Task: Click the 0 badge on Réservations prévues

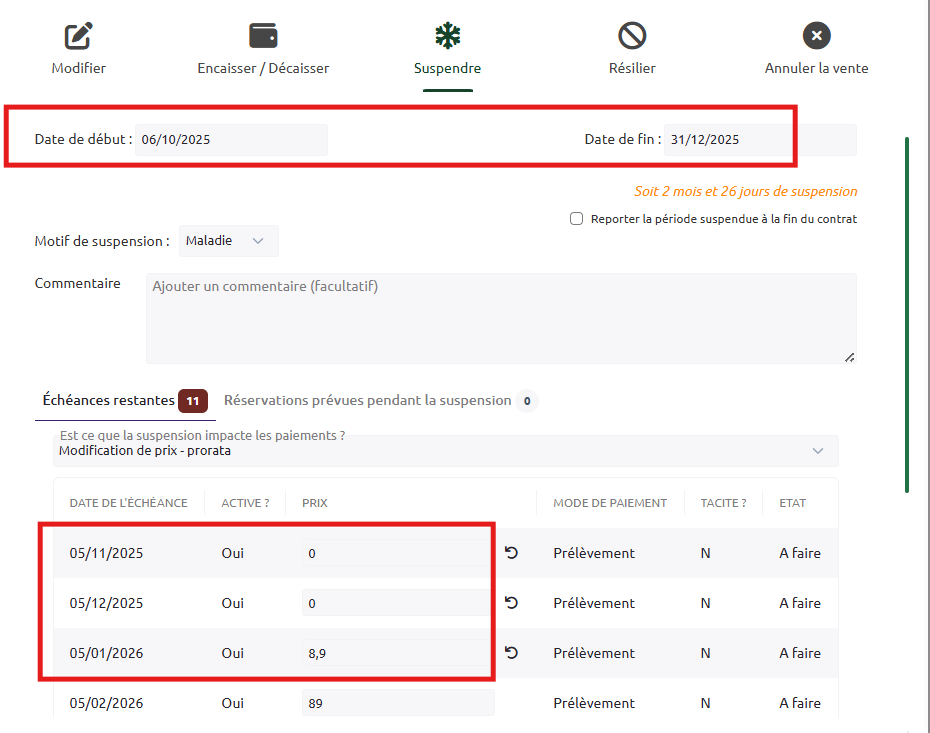Action: tap(527, 401)
